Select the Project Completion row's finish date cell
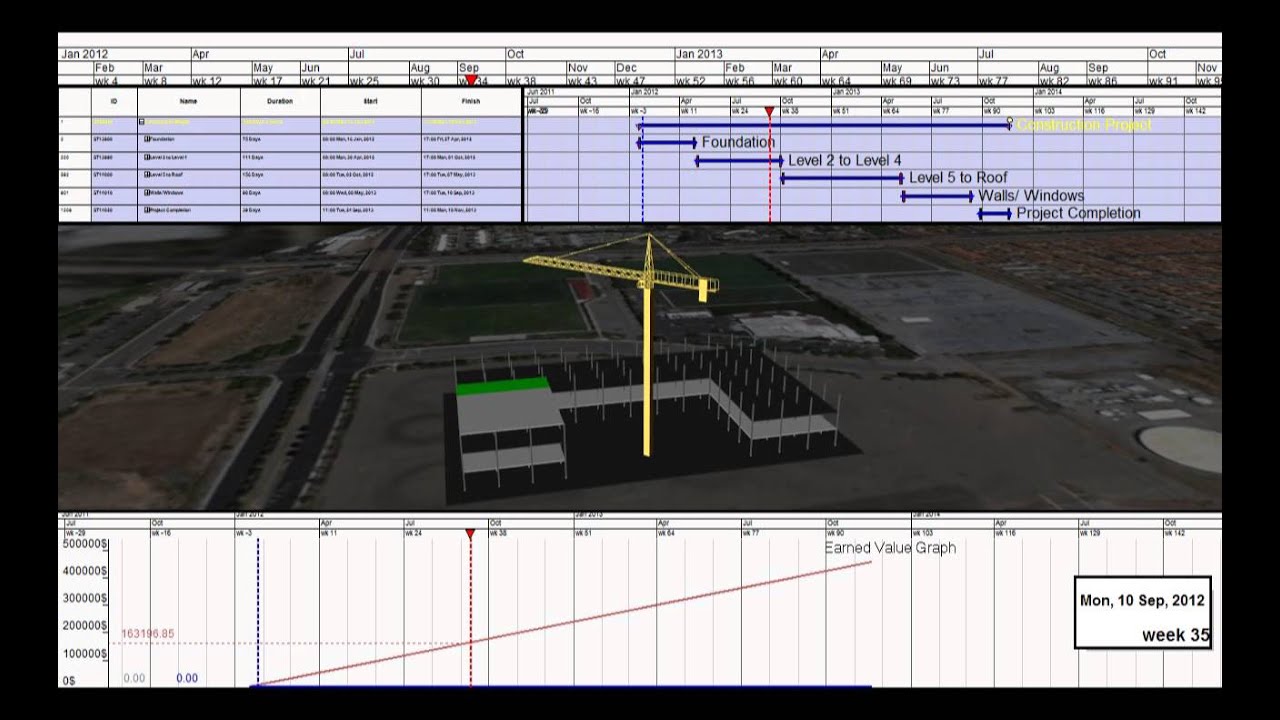Screen dimensions: 1280x720 pos(471,211)
